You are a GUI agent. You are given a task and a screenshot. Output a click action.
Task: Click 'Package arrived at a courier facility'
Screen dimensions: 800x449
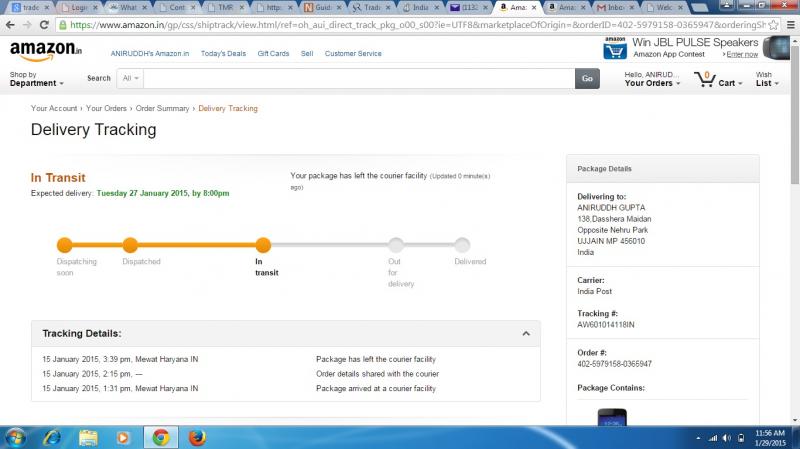[376, 388]
